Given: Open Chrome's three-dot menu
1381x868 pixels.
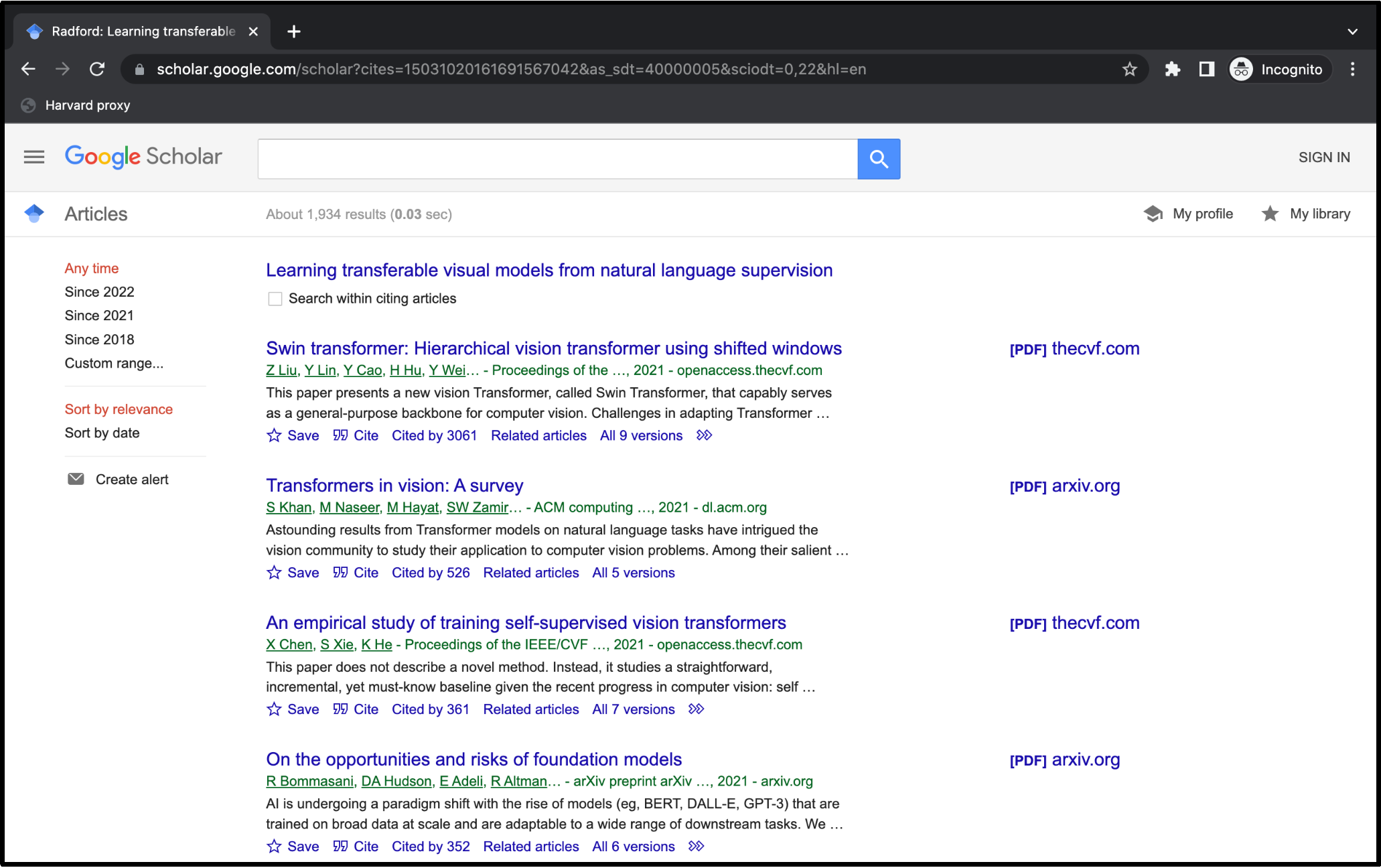Looking at the screenshot, I should click(x=1352, y=69).
